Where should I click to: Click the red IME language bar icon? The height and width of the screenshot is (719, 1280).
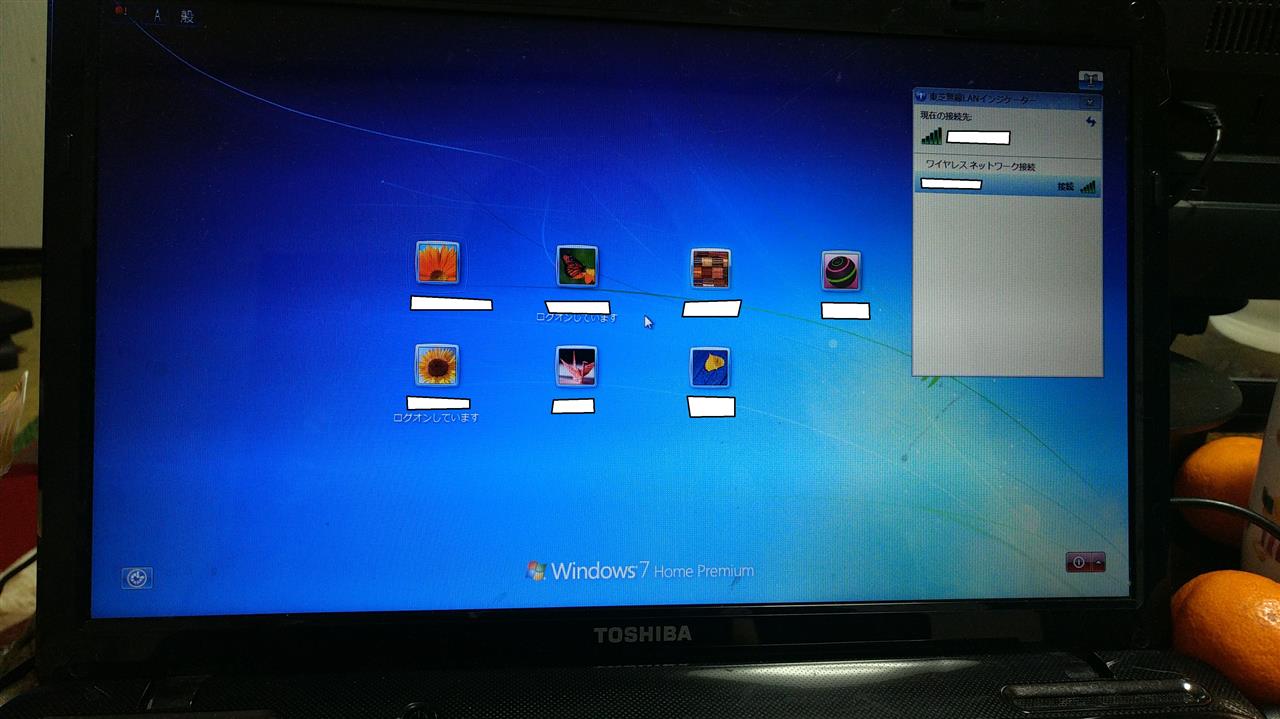(121, 12)
